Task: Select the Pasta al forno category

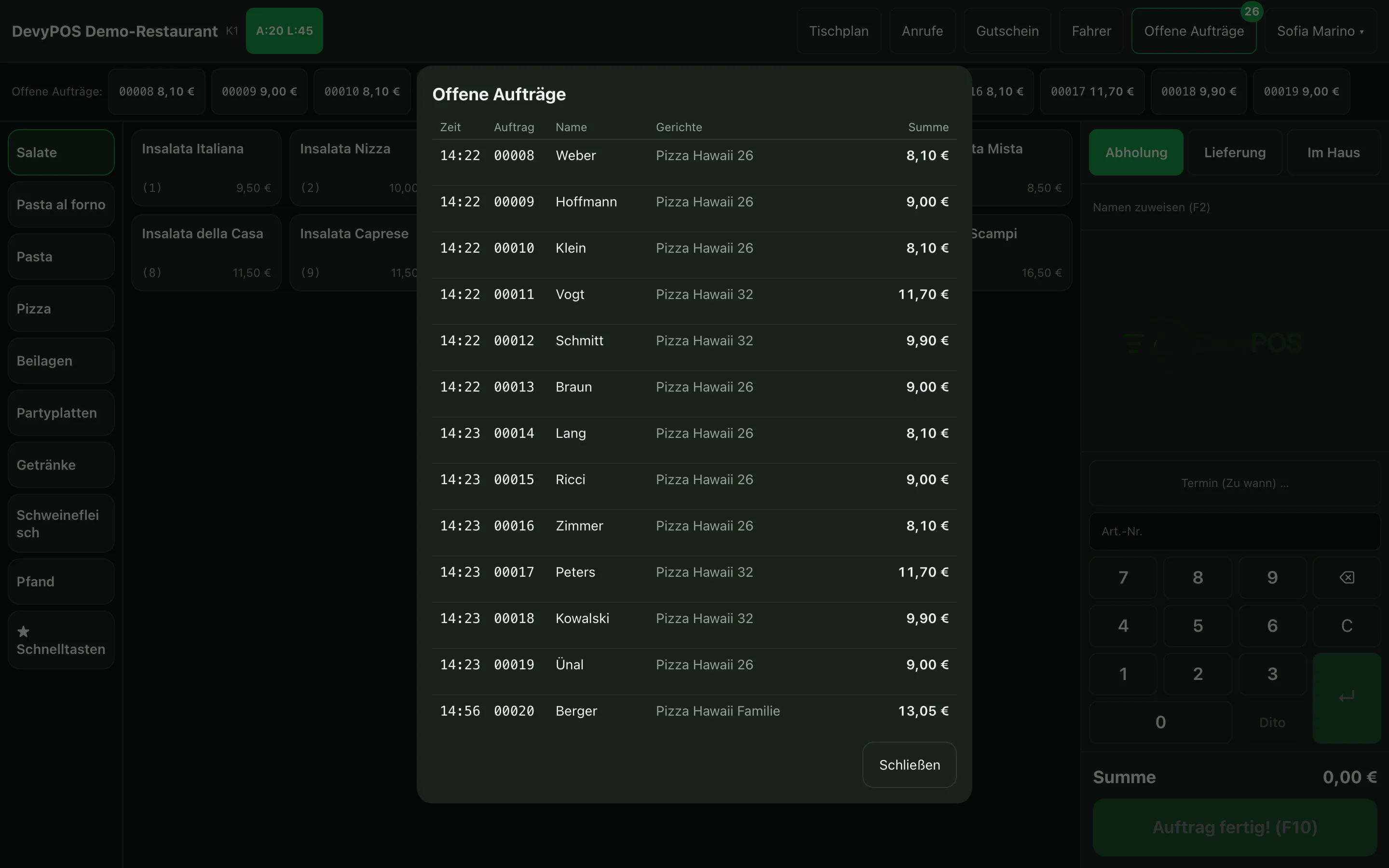Action: coord(61,205)
